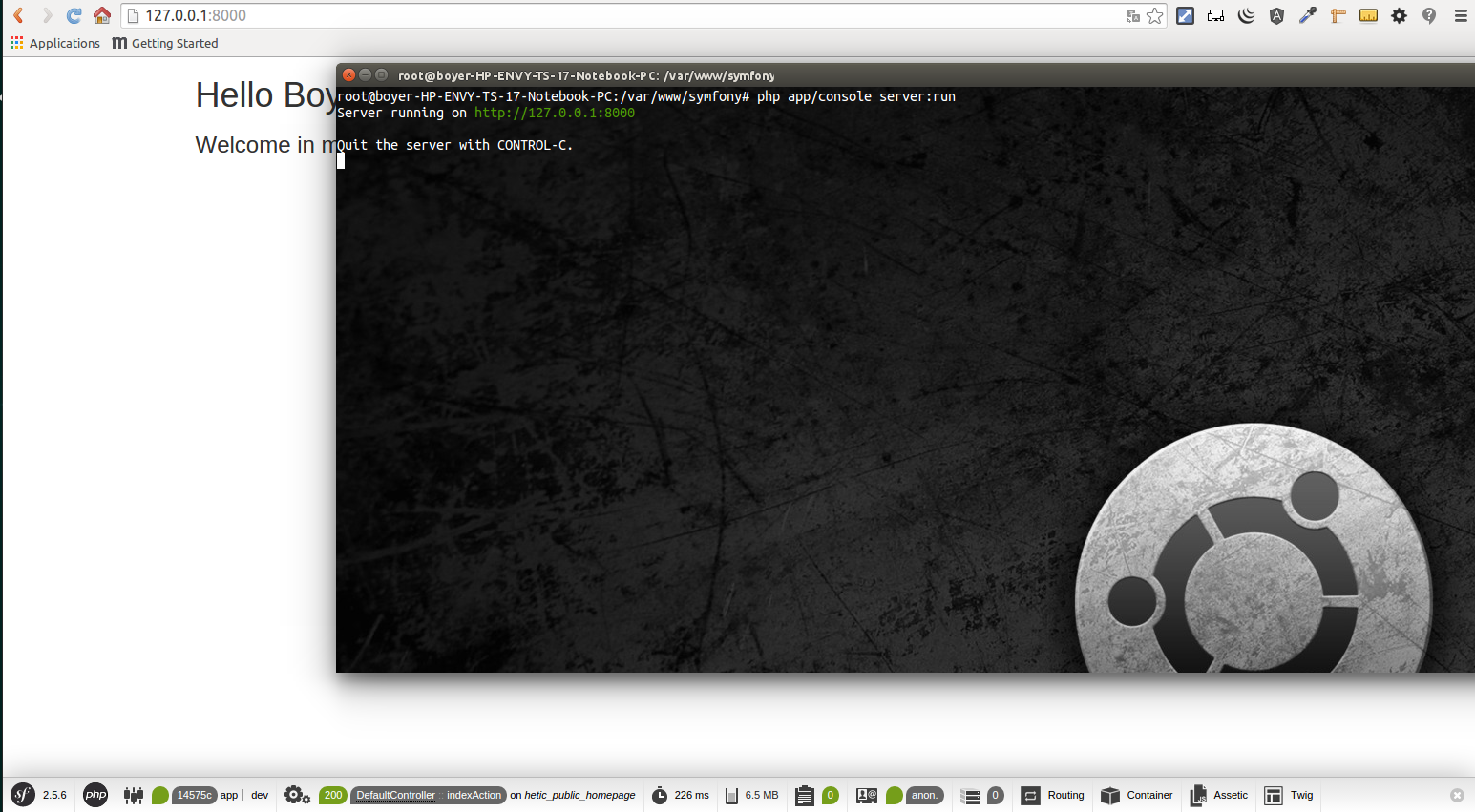Open the memory usage icon

731,795
